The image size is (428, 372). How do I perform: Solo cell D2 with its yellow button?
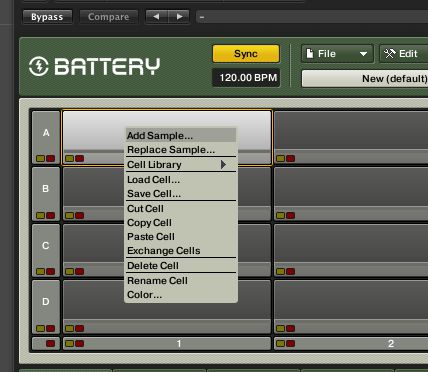pyautogui.click(x=280, y=328)
